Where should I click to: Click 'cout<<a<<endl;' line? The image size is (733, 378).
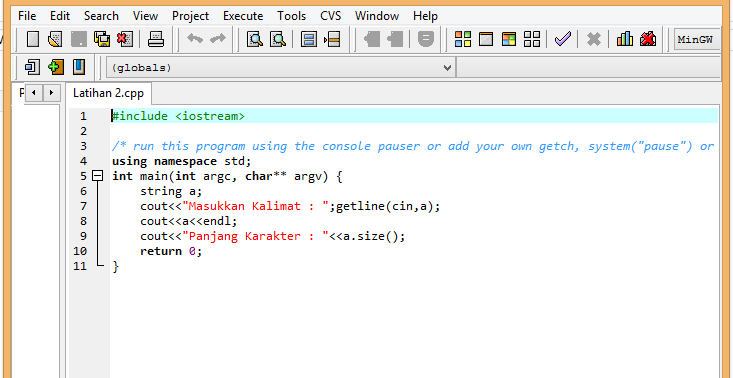(x=189, y=221)
